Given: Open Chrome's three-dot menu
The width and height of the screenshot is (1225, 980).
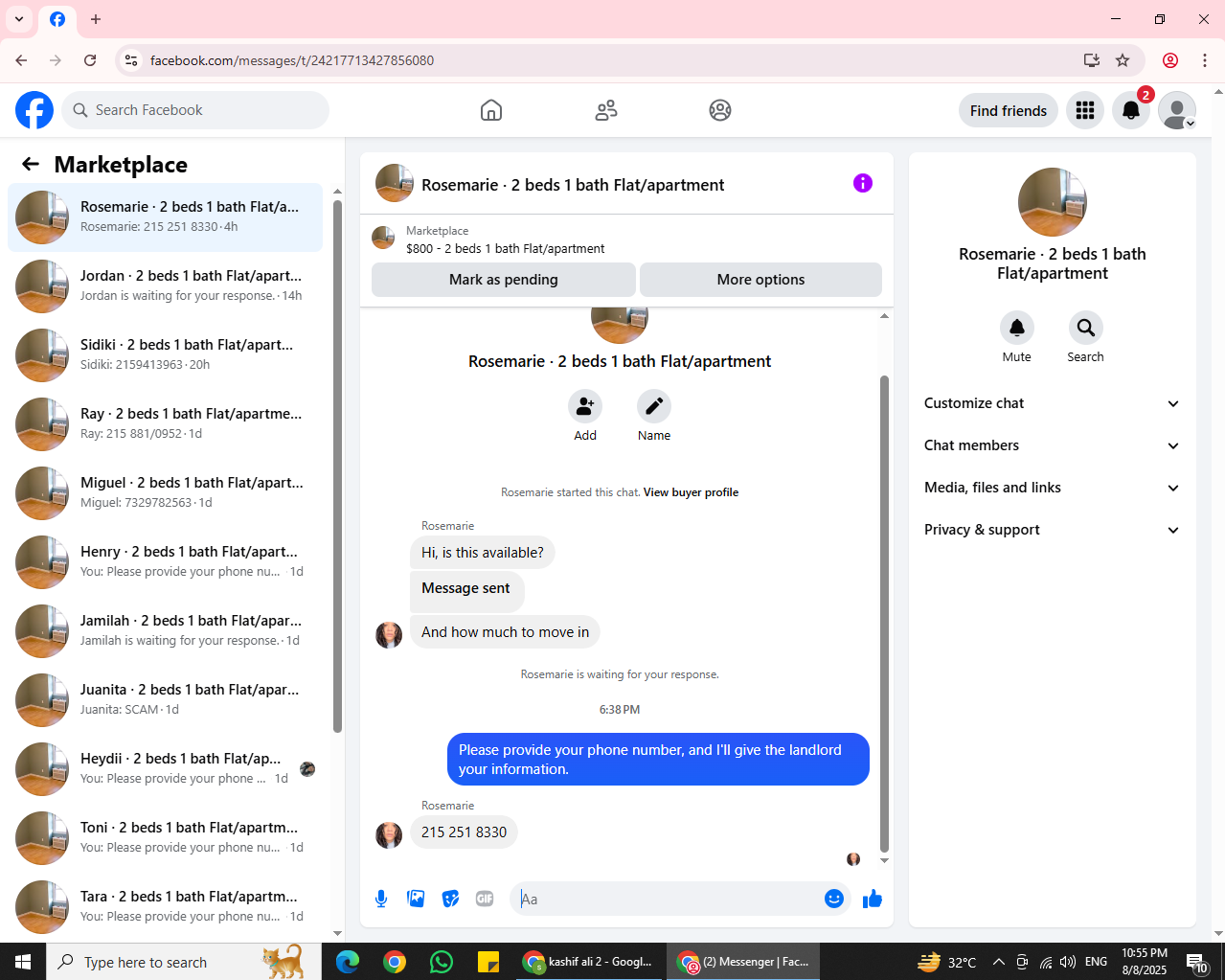Looking at the screenshot, I should coord(1205,60).
